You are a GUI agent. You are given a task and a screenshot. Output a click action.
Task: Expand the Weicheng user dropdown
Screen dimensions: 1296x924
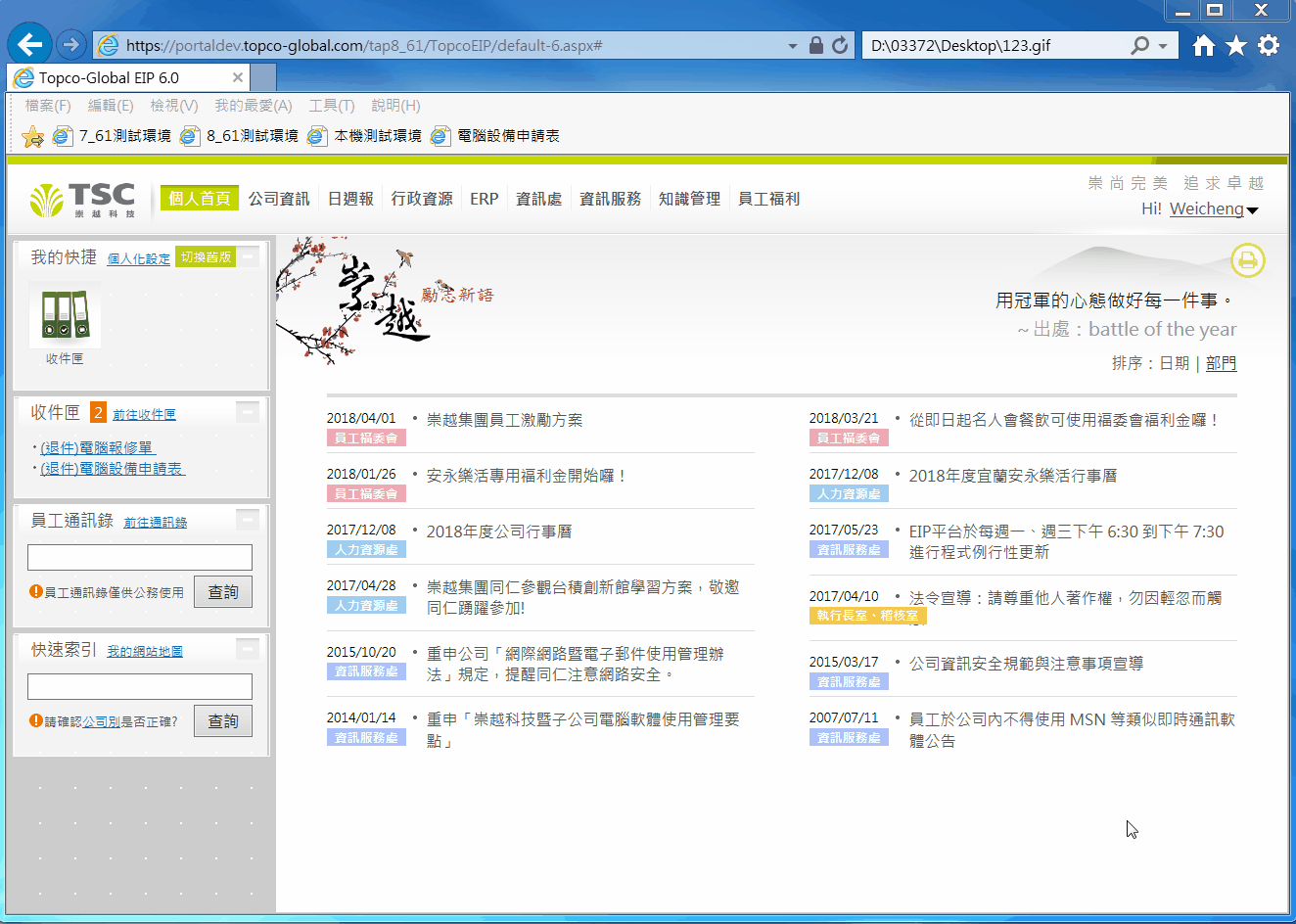pyautogui.click(x=1252, y=209)
